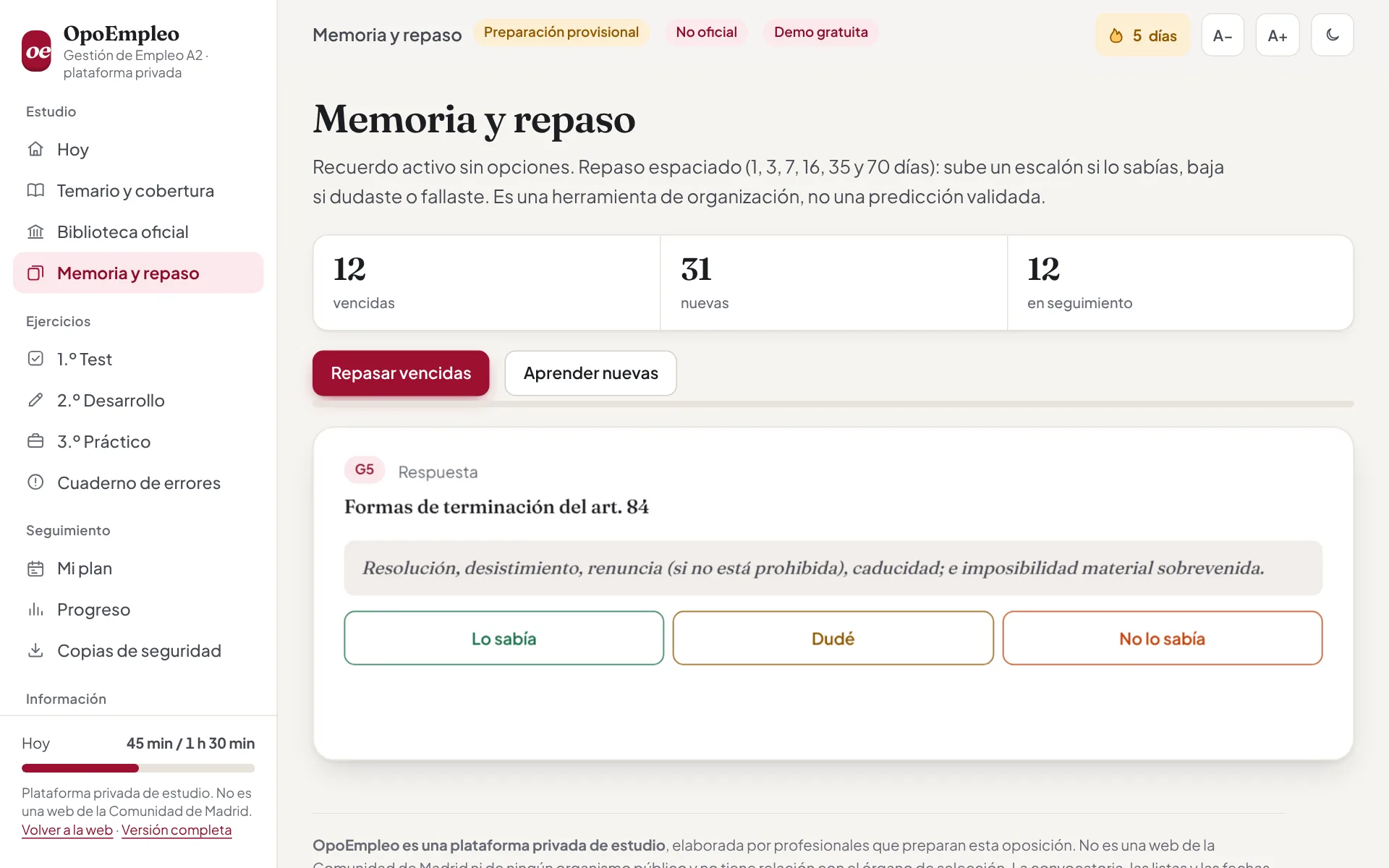This screenshot has width=1389, height=868.
Task: Mark card as Lo sabía
Action: pyautogui.click(x=504, y=638)
